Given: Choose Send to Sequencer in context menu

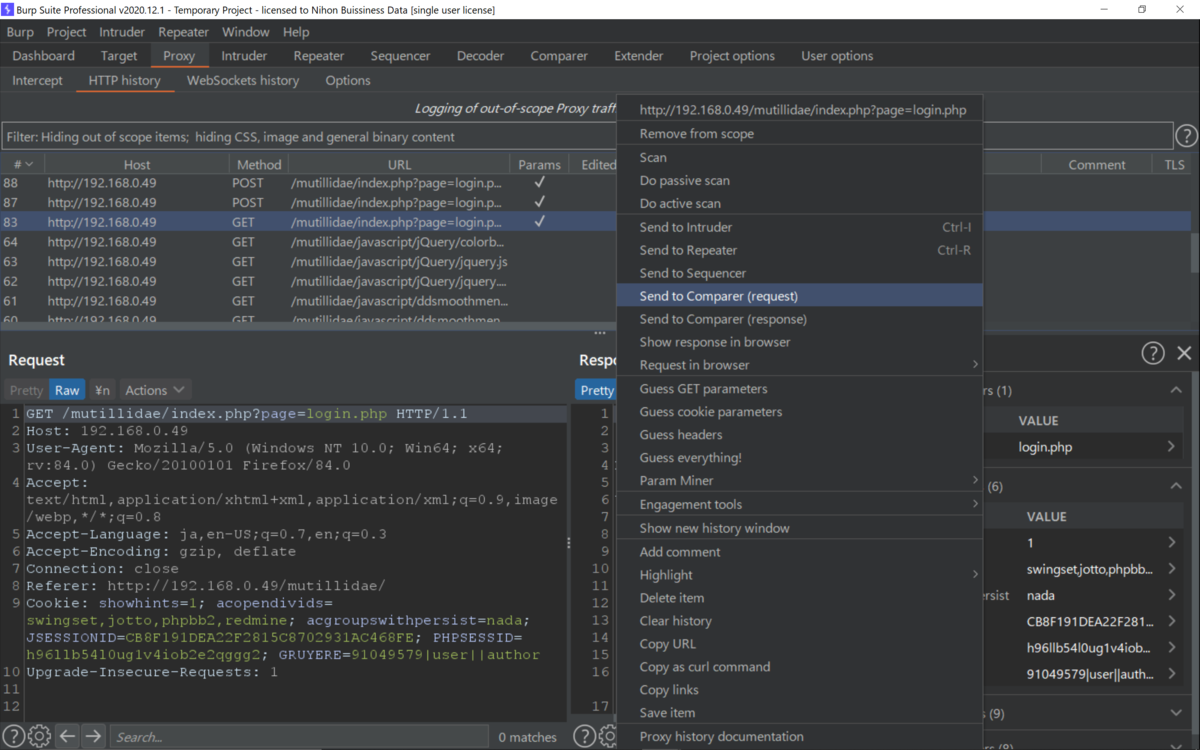Looking at the screenshot, I should [x=800, y=273].
